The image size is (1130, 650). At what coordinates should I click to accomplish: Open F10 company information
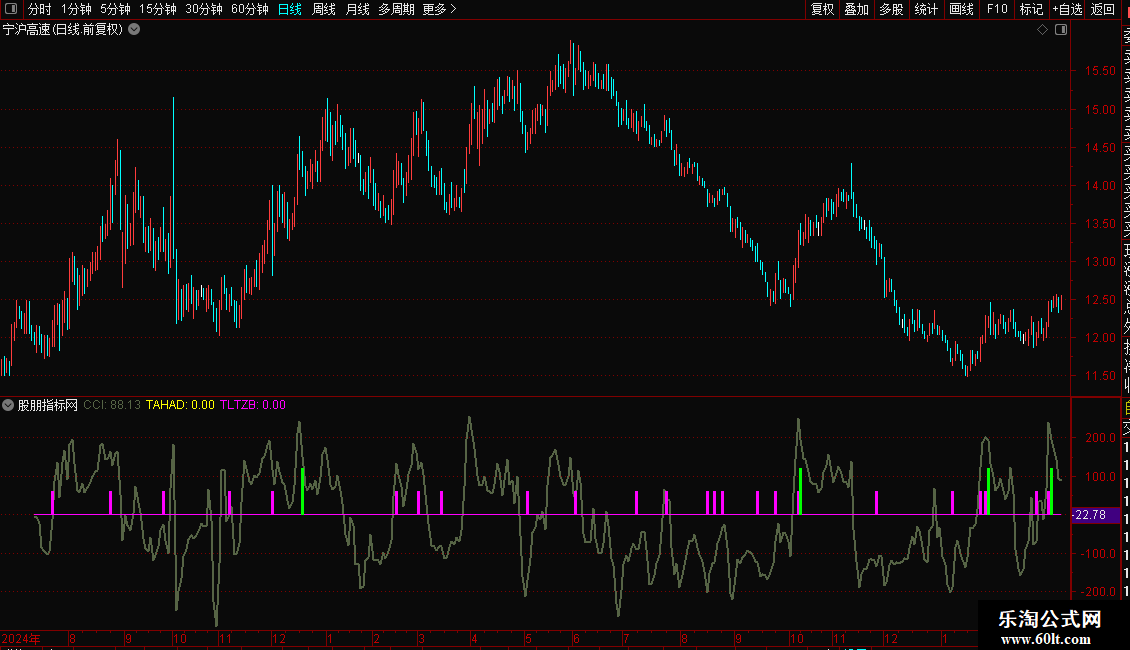997,9
